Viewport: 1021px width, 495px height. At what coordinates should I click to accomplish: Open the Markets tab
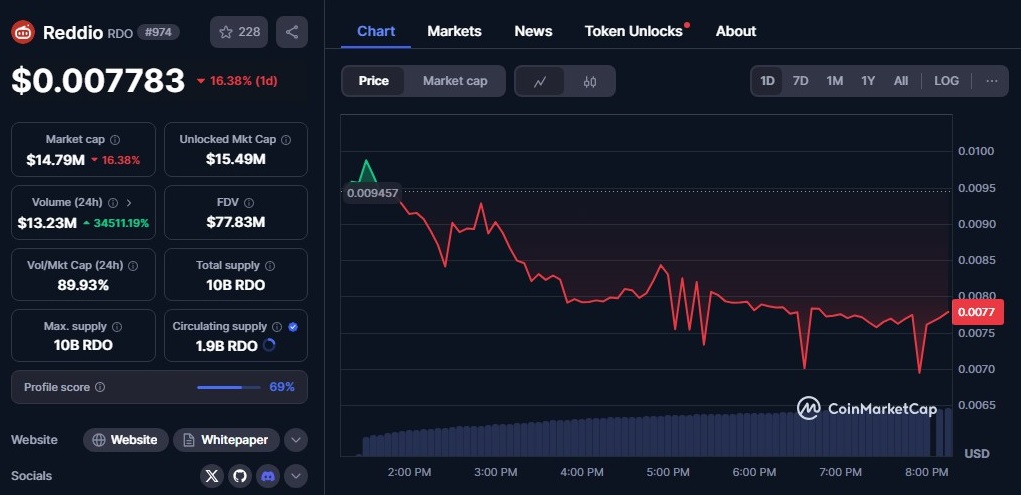(455, 31)
